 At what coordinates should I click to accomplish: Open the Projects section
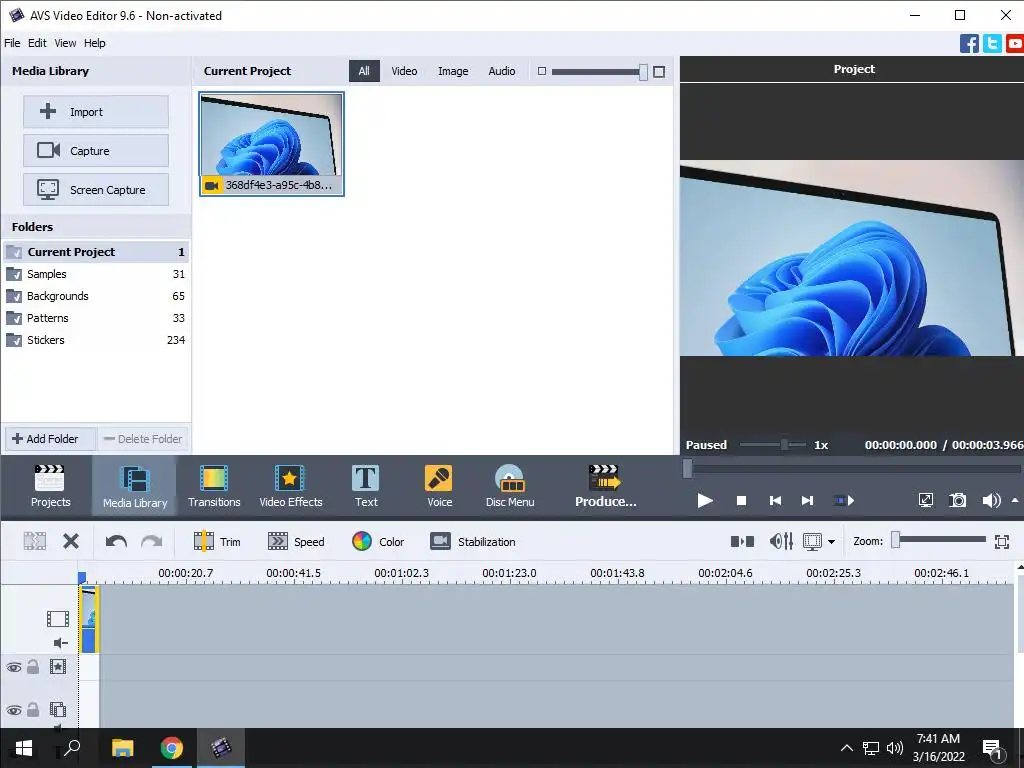point(50,486)
